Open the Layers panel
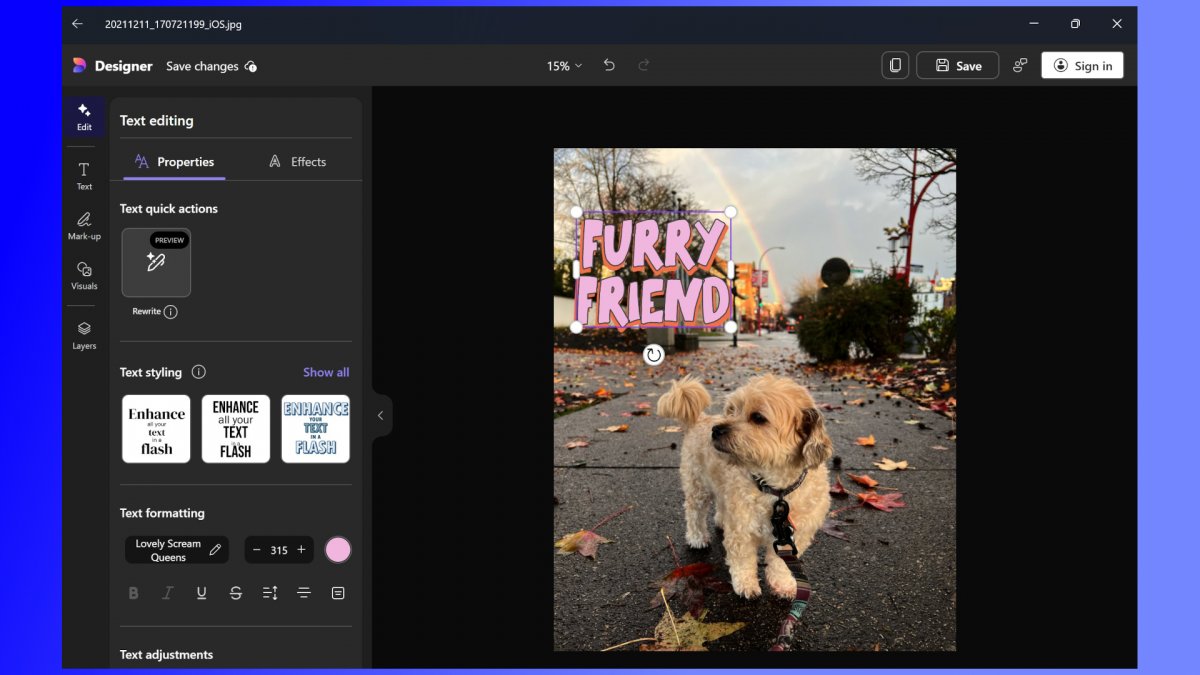The image size is (1200, 675). [x=84, y=334]
